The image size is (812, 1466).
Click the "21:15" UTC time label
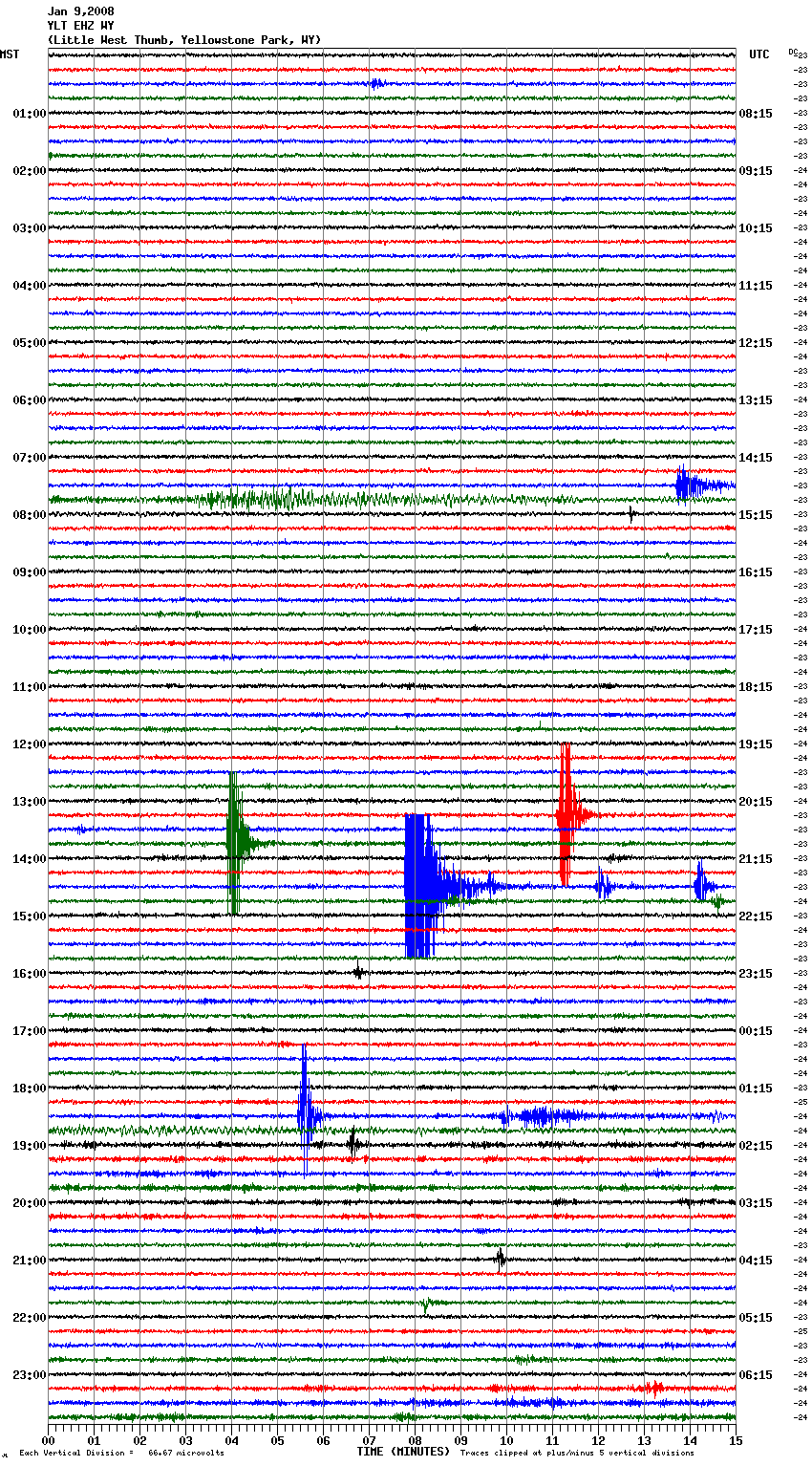click(756, 859)
